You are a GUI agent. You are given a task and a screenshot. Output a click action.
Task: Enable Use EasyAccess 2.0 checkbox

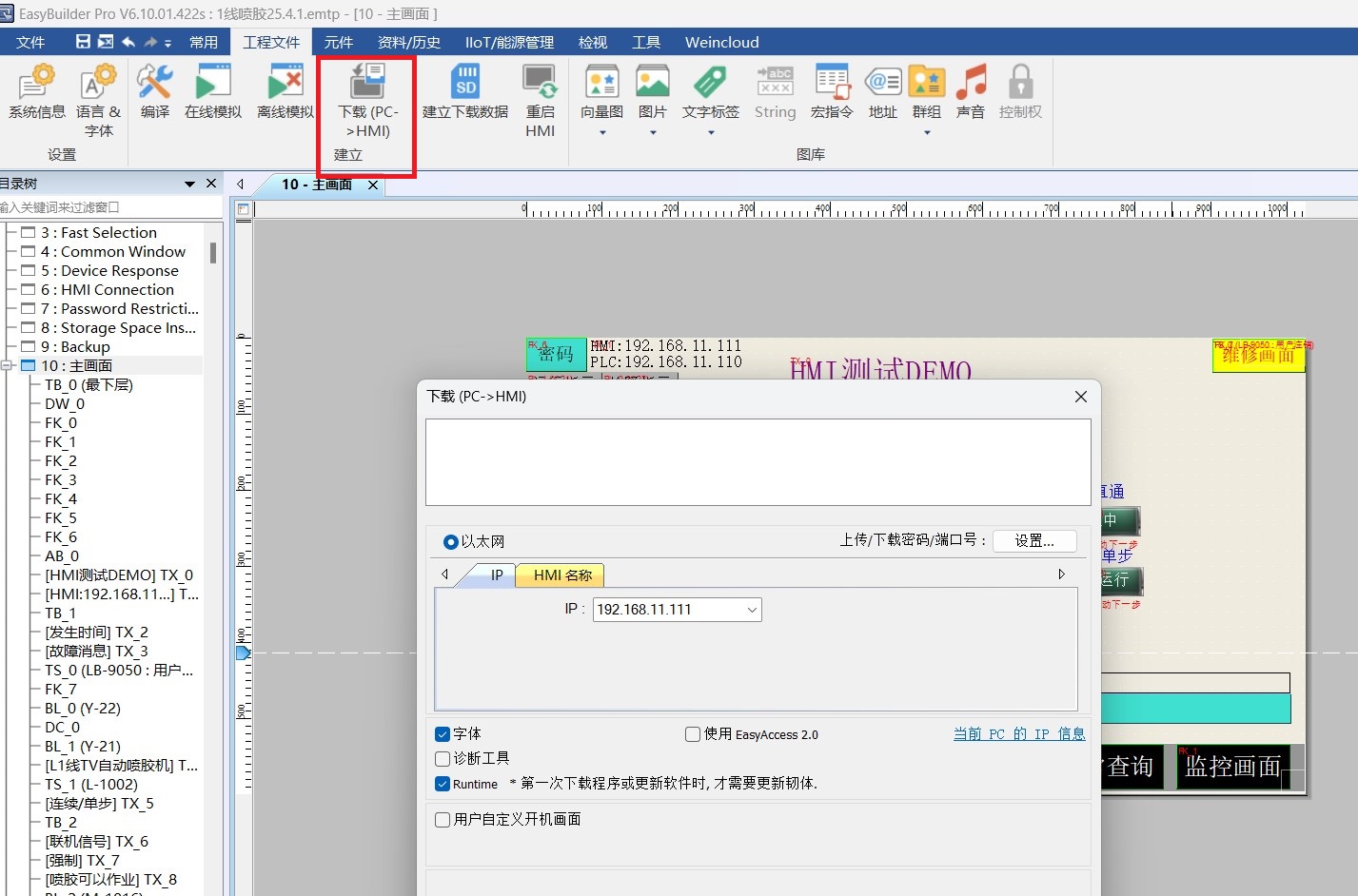693,734
